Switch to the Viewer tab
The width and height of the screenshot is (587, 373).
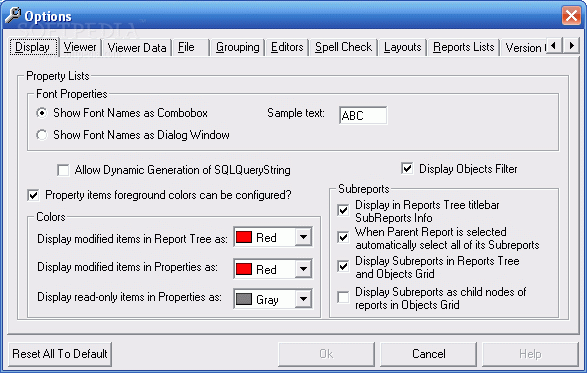[80, 48]
